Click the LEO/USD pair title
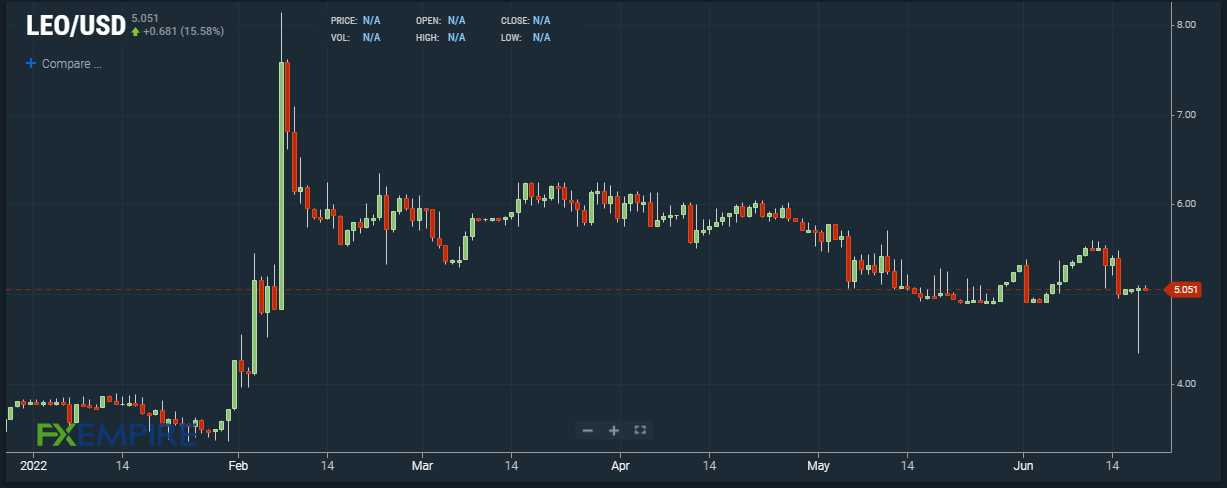 coord(75,27)
